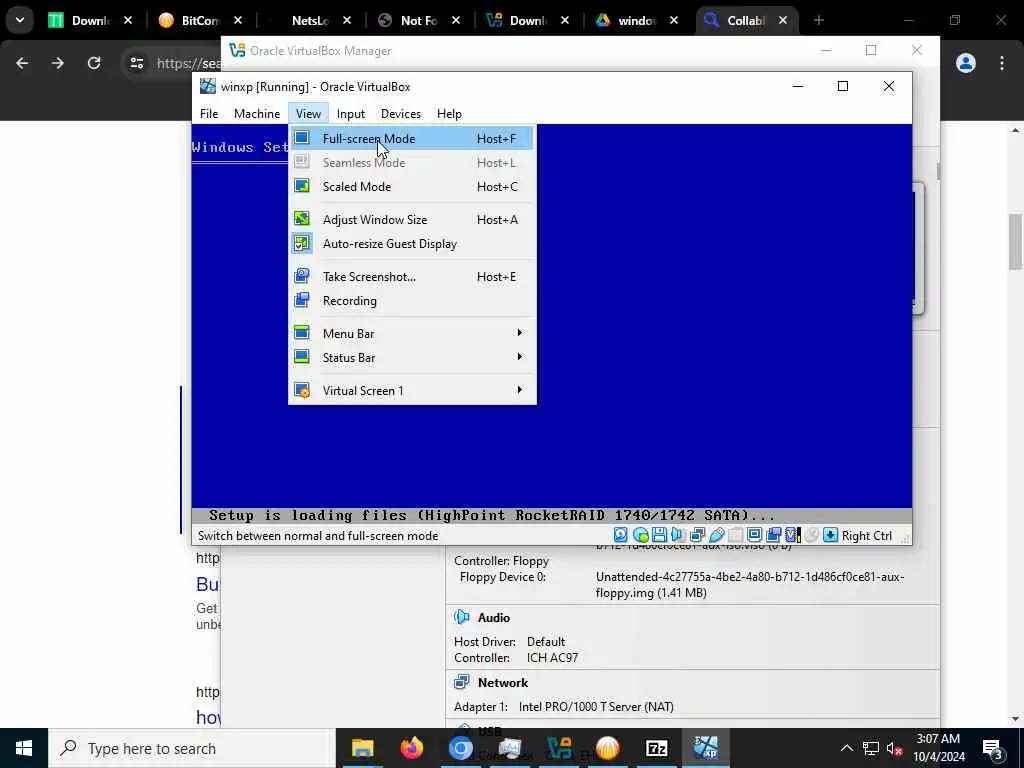
Task: Click the display indicator in VM status bar
Action: tap(754, 536)
